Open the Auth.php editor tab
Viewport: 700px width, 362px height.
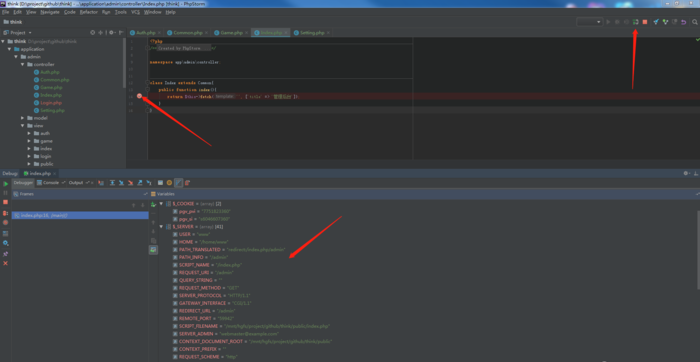point(146,33)
